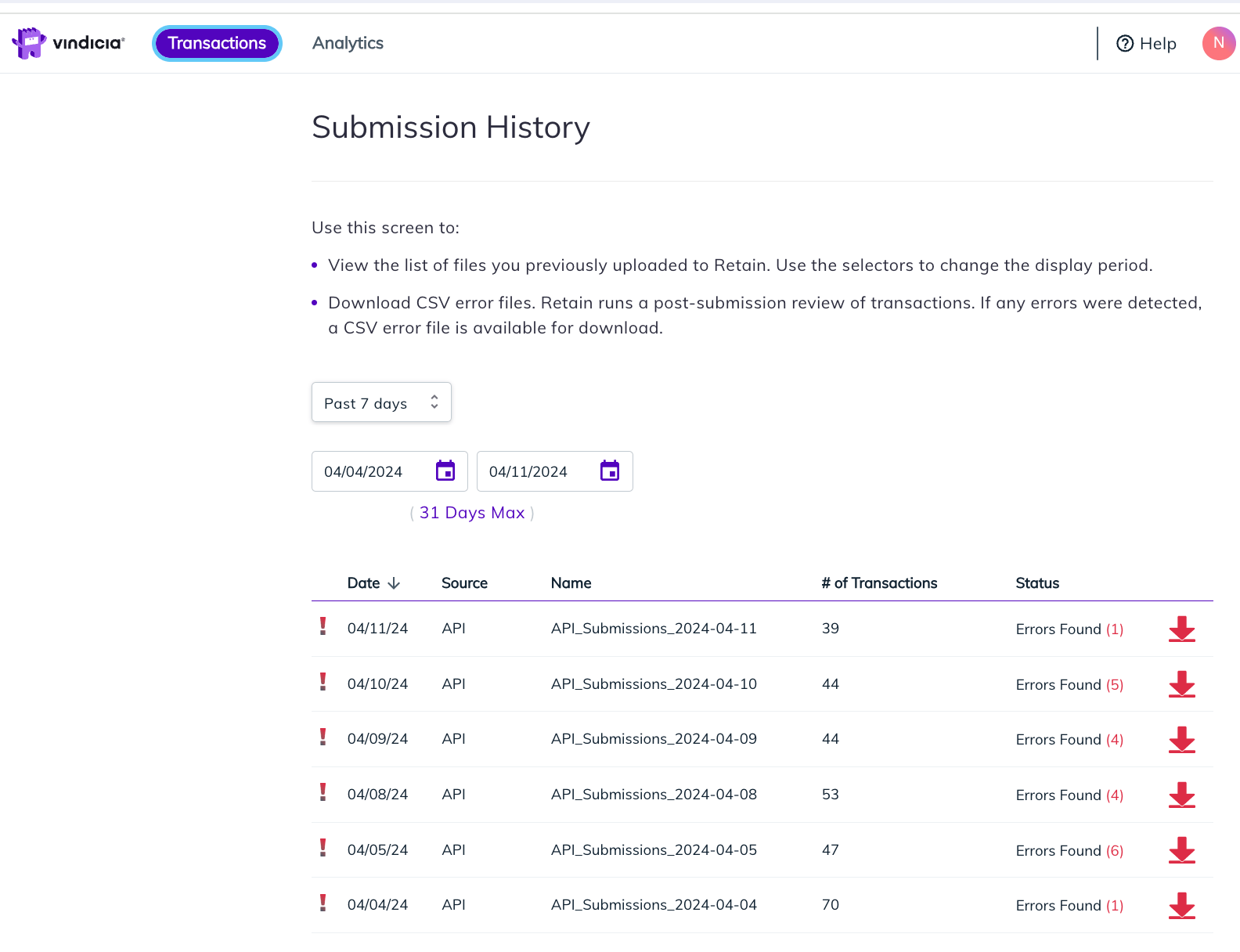The height and width of the screenshot is (952, 1240).
Task: Click transaction count 53
Action: click(x=831, y=795)
